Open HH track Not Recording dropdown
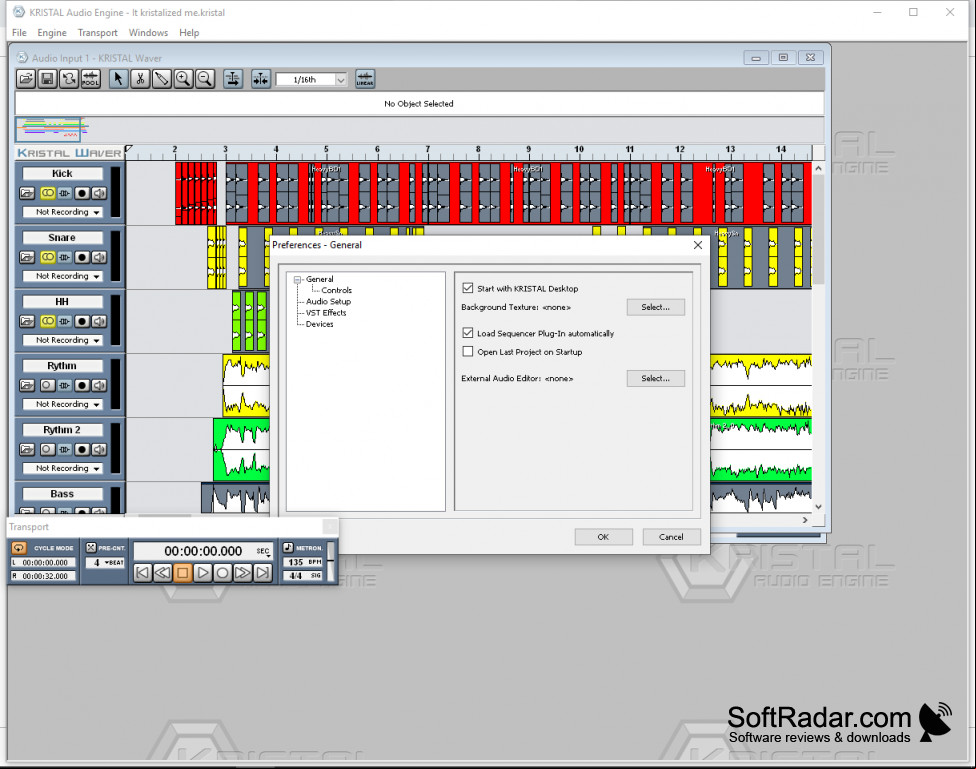 [x=62, y=341]
